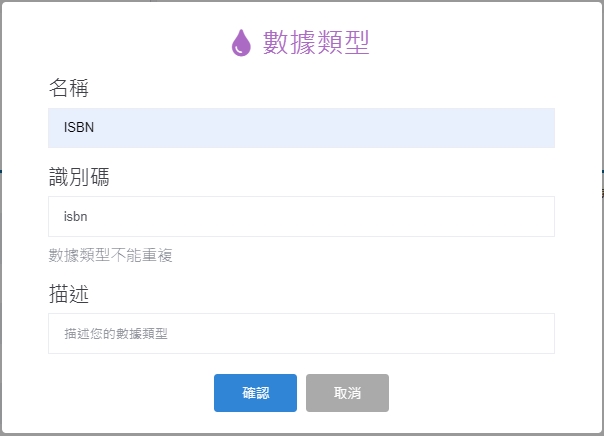The width and height of the screenshot is (604, 436).
Task: Click the droplet logo beside the dialog title
Action: [241, 43]
